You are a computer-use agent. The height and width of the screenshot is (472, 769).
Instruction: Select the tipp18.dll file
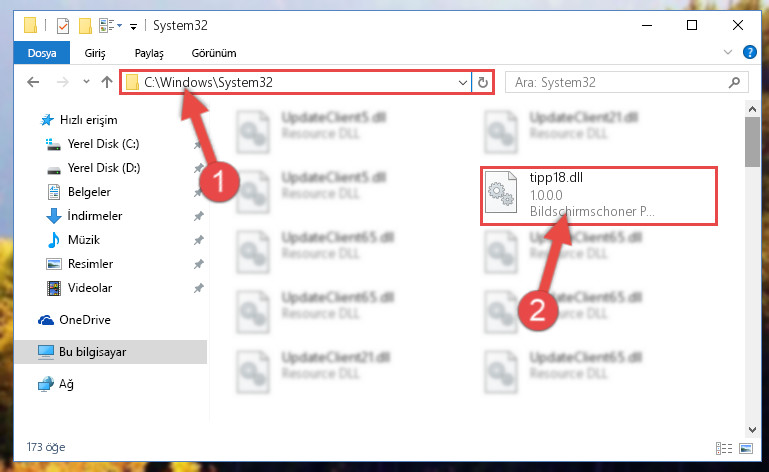click(598, 195)
